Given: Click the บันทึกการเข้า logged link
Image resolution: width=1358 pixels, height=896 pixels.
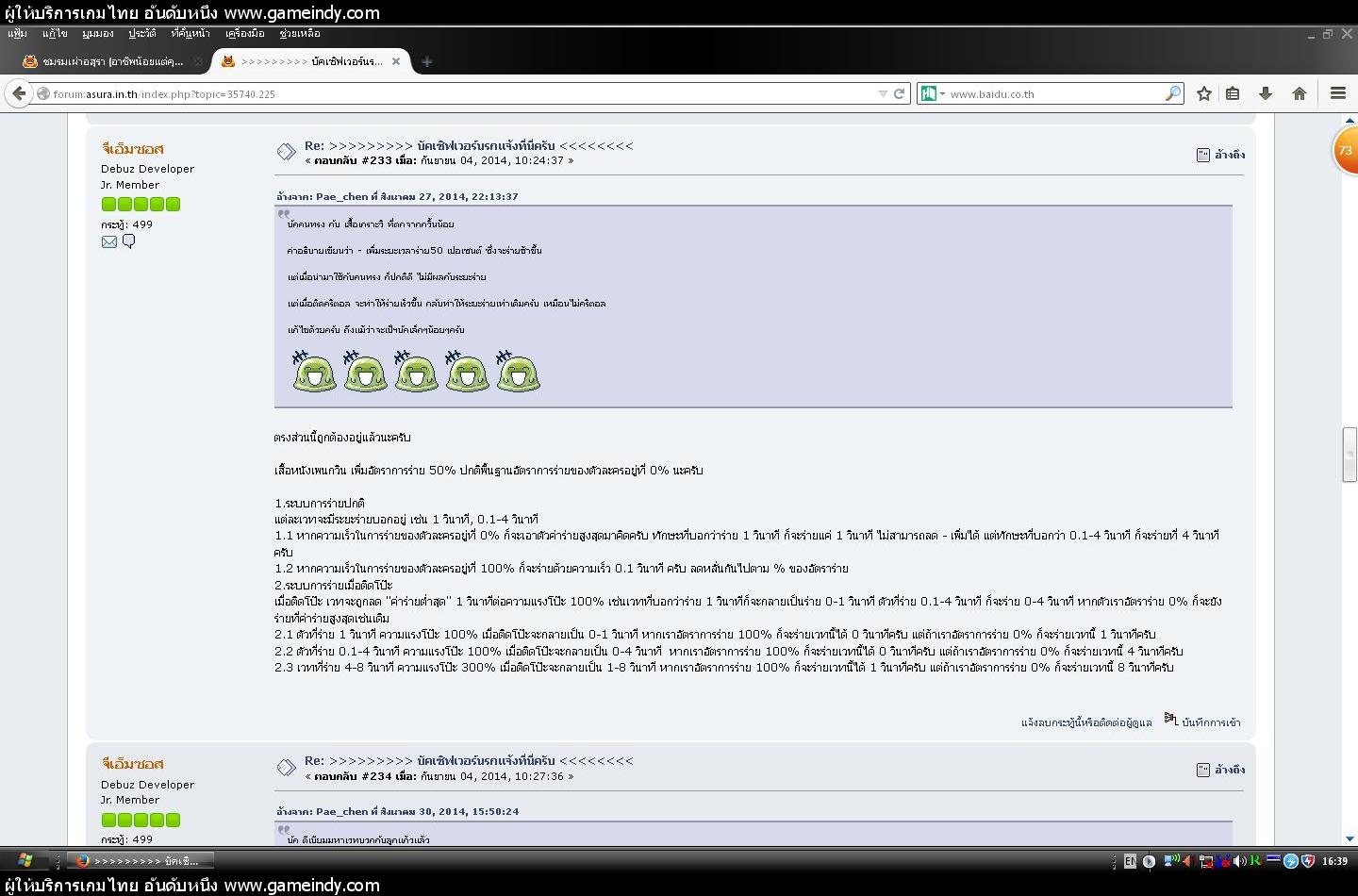Looking at the screenshot, I should click(x=1211, y=722).
